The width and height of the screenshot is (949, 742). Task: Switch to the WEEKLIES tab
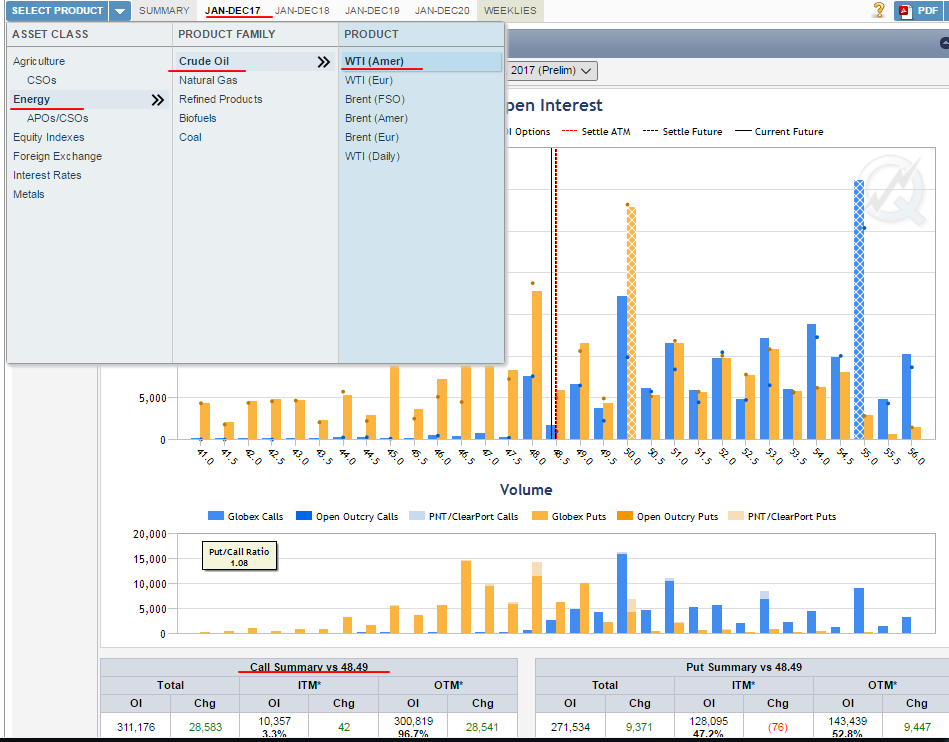coord(510,10)
